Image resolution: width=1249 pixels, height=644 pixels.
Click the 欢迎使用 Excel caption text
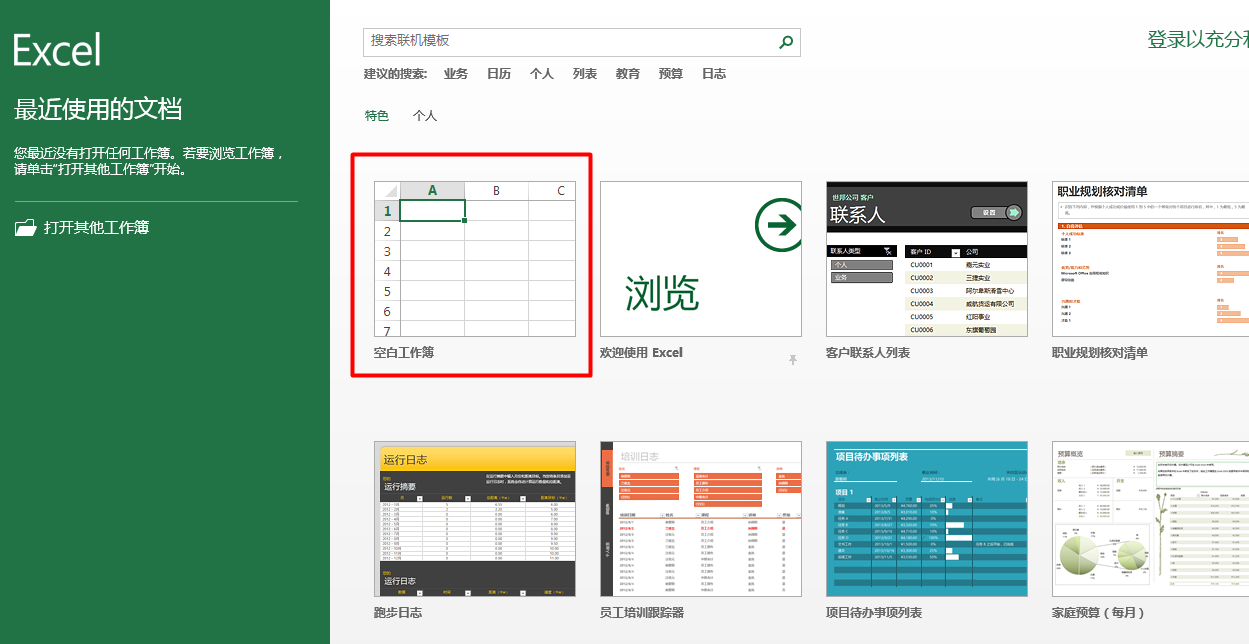point(641,353)
